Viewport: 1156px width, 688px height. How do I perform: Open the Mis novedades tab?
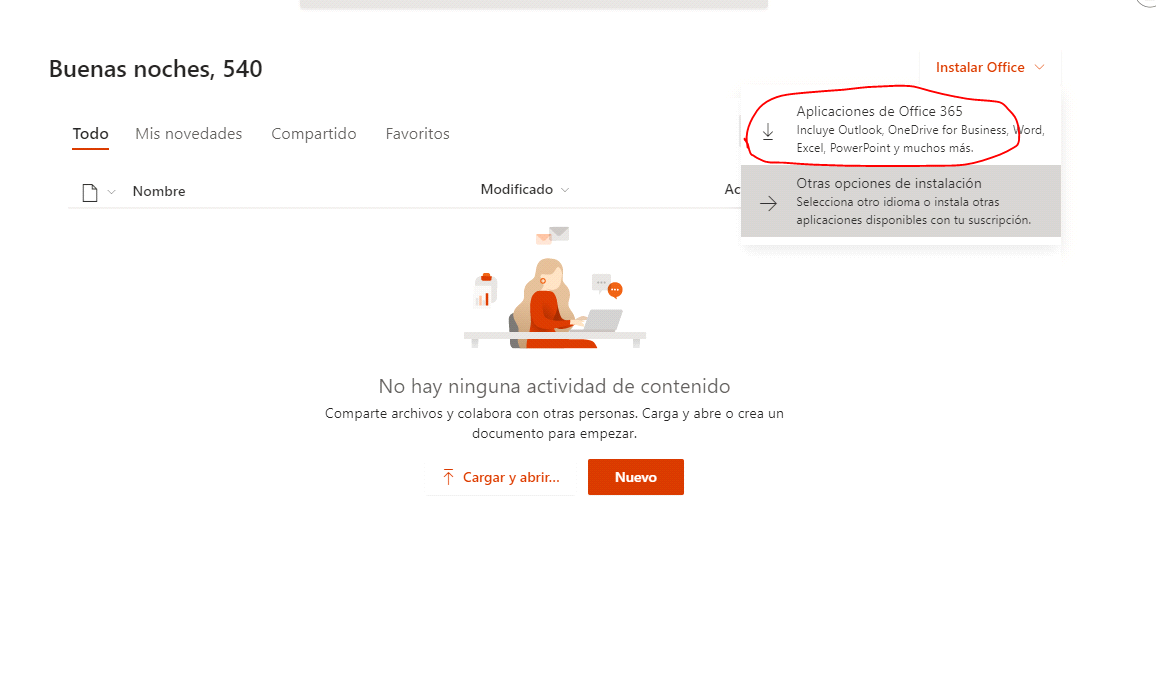pos(189,134)
